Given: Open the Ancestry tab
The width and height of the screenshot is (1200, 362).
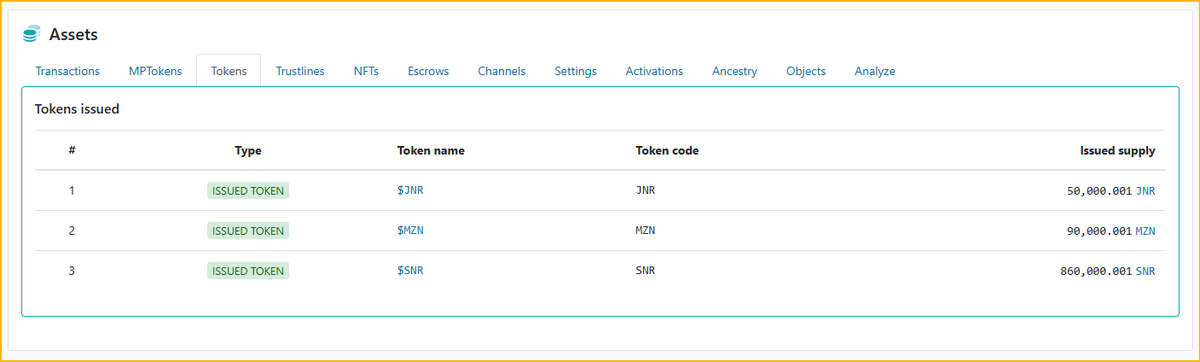Looking at the screenshot, I should tap(734, 71).
